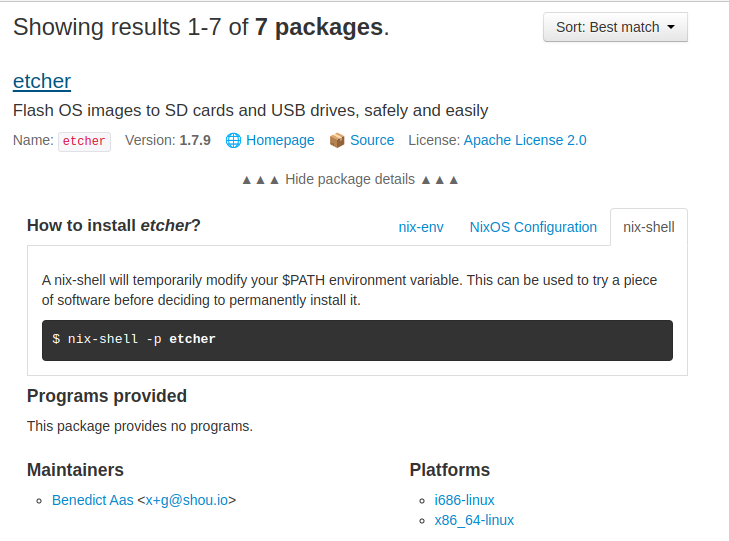Select the x86_64-linux platform link

click(x=474, y=520)
